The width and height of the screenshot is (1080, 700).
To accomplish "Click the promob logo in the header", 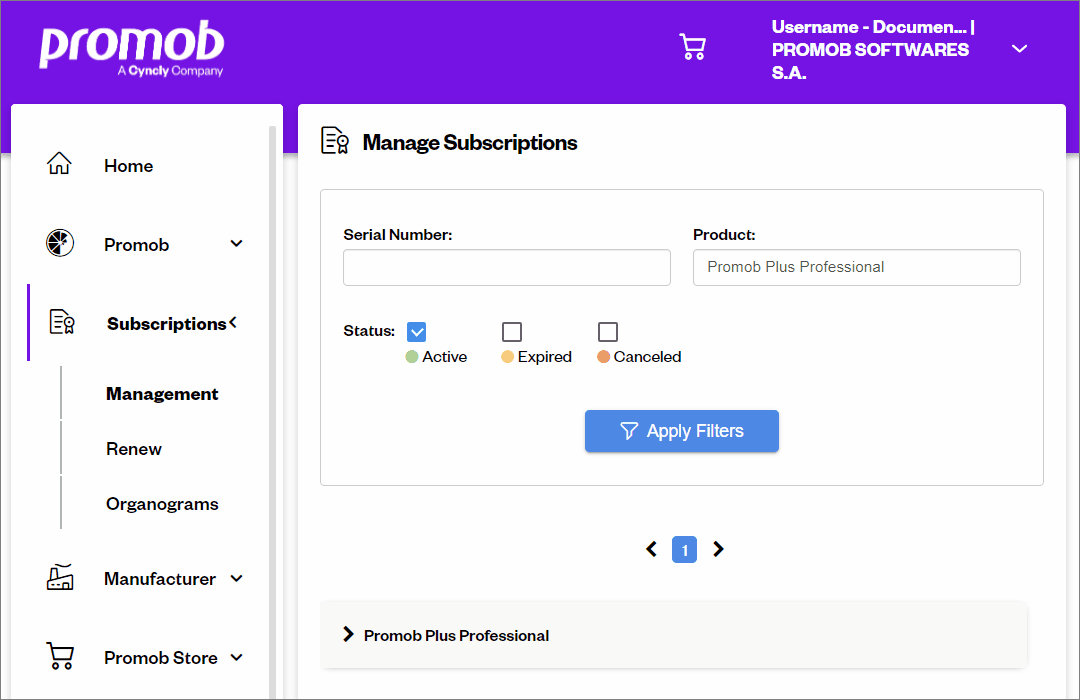I will [132, 48].
